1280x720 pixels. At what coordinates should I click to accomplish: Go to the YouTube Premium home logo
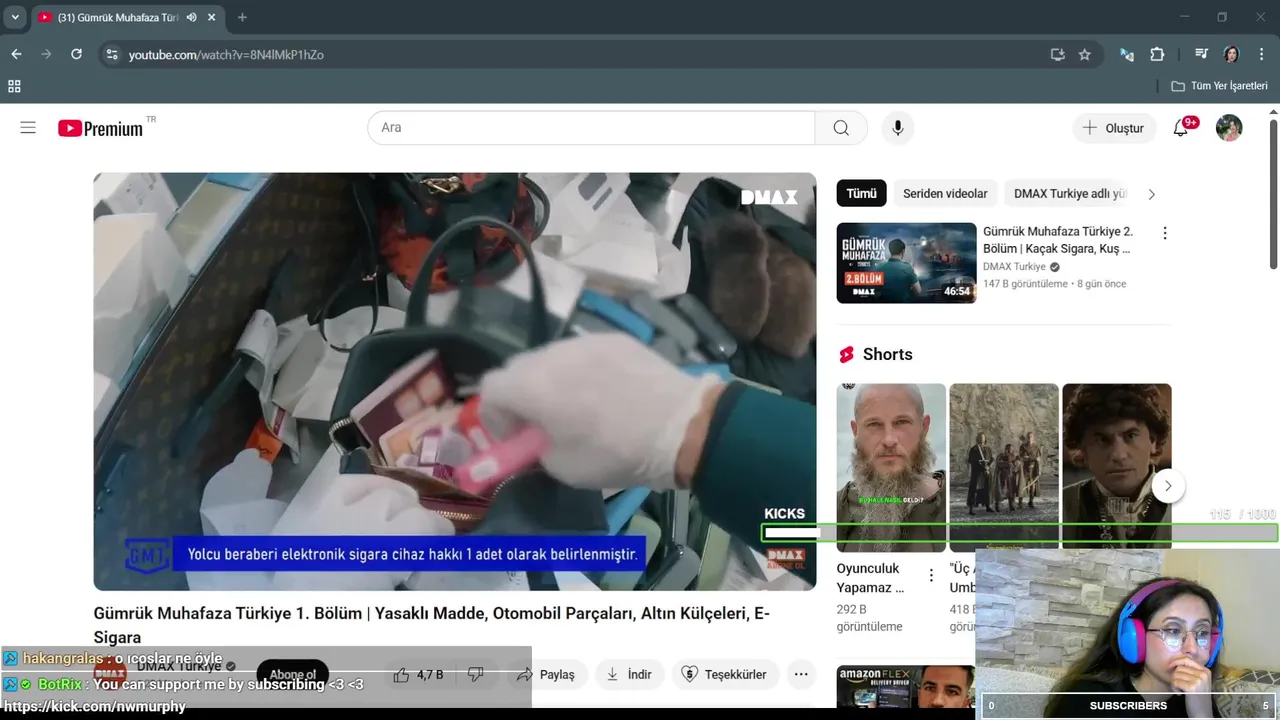[100, 128]
